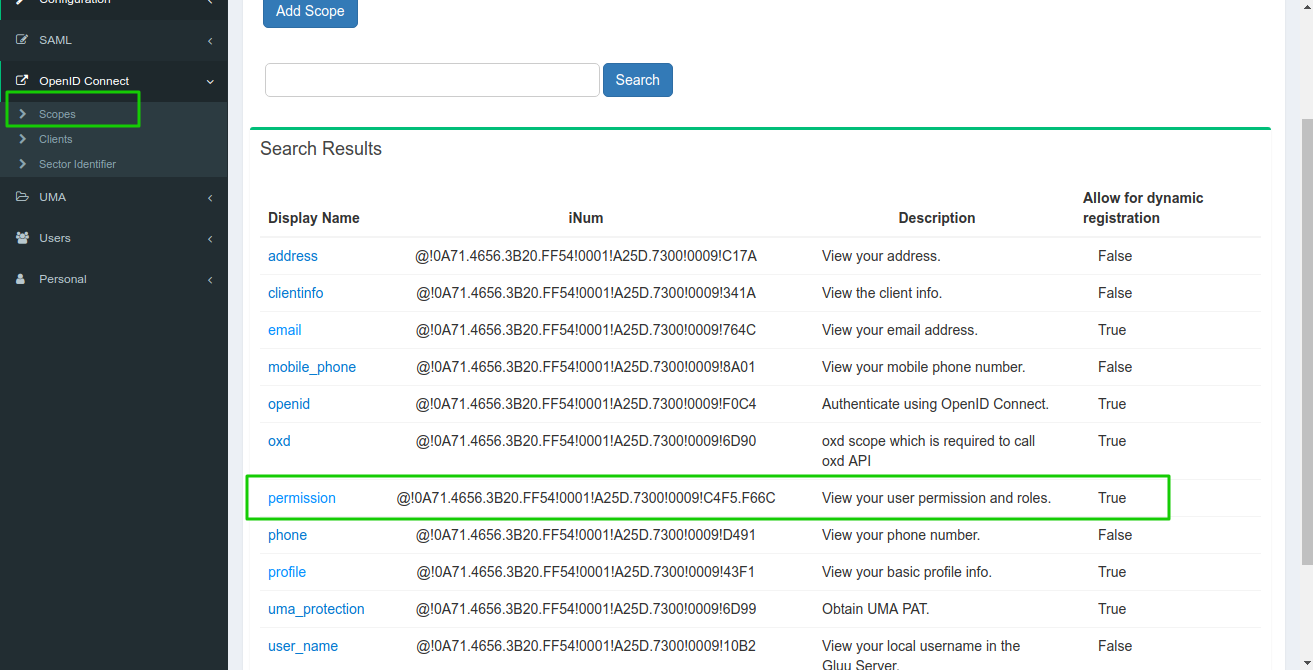Click the Search Results heading

[x=321, y=149]
